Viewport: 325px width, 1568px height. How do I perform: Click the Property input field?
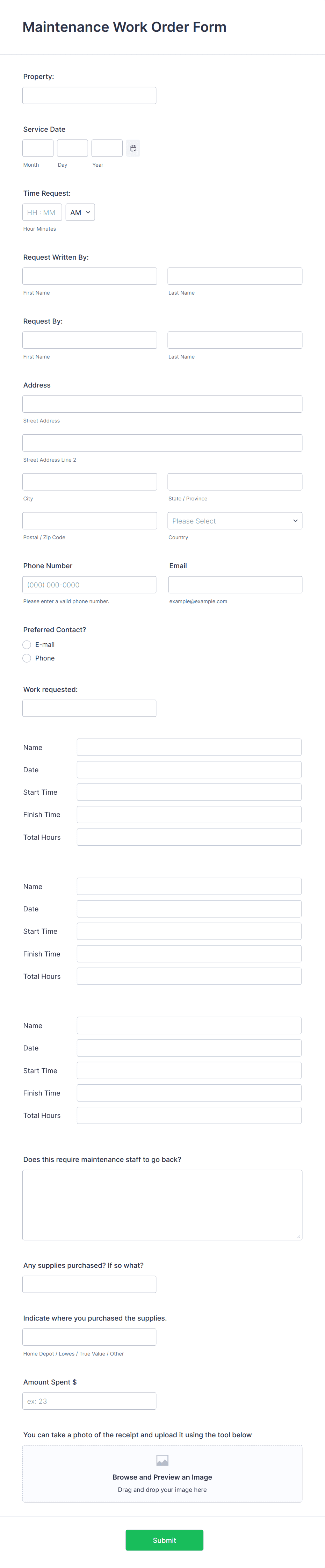click(x=89, y=95)
